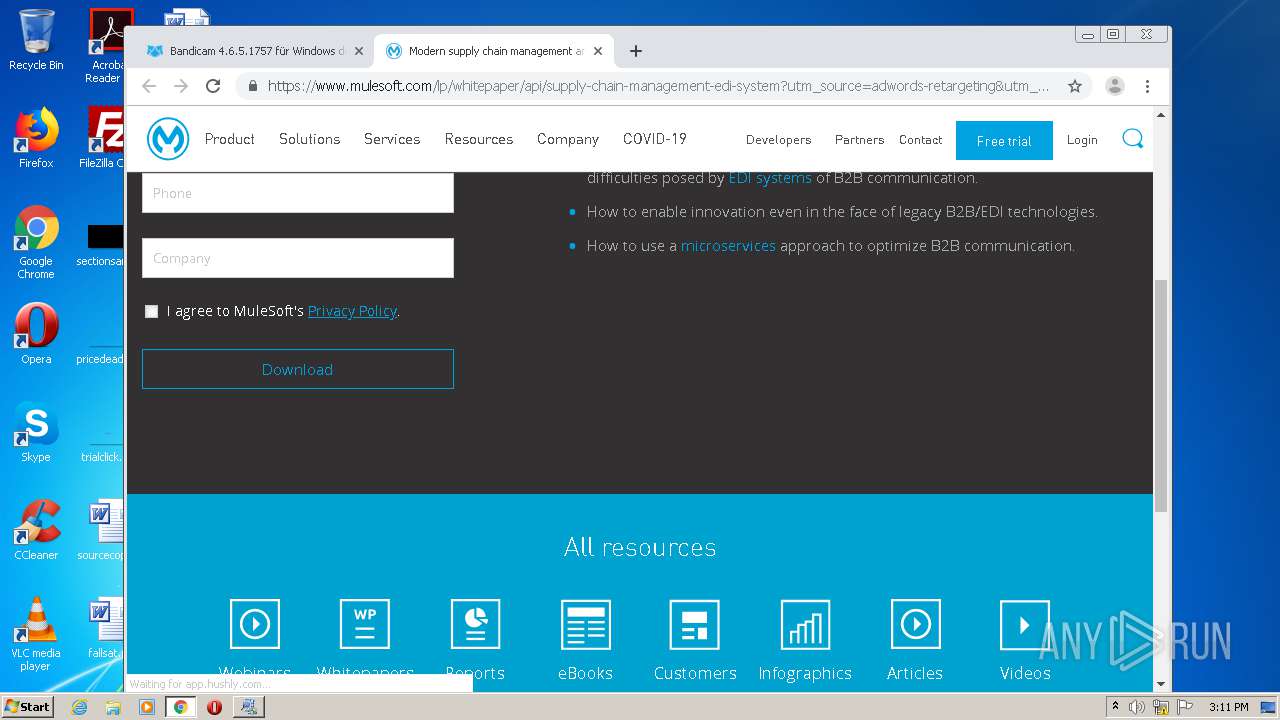Go to the Contact link

coord(920,140)
